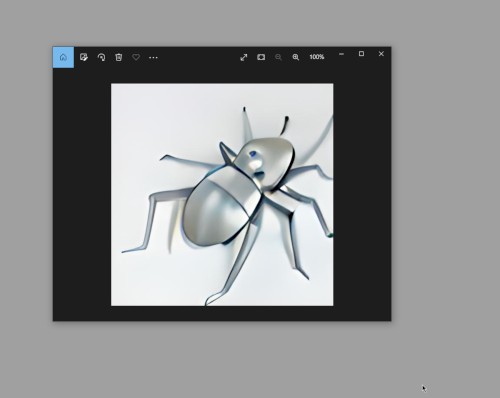Close the photo viewer window
The image size is (500, 398).
[x=381, y=54]
